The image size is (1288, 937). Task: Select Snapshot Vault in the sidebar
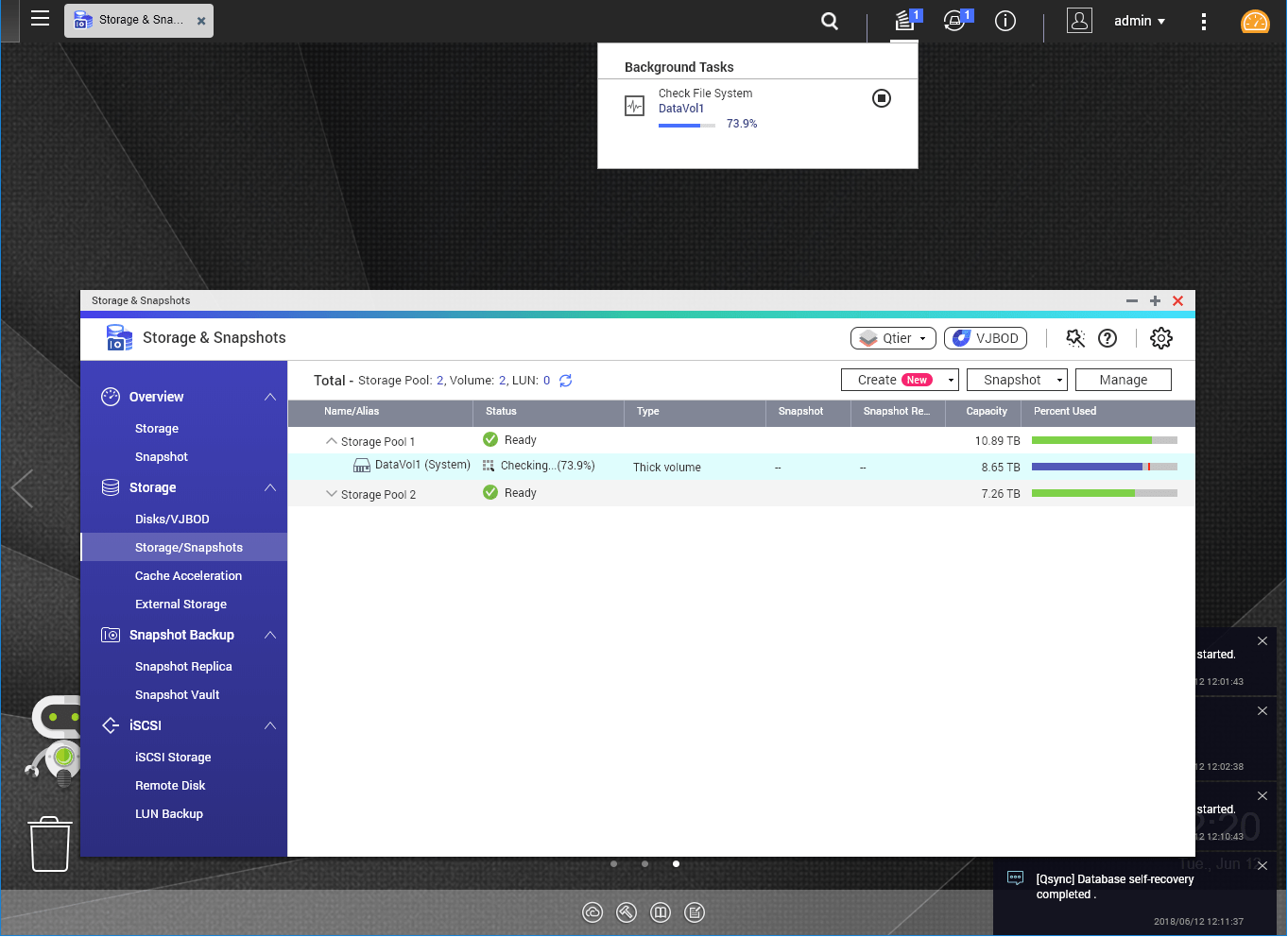[x=177, y=694]
